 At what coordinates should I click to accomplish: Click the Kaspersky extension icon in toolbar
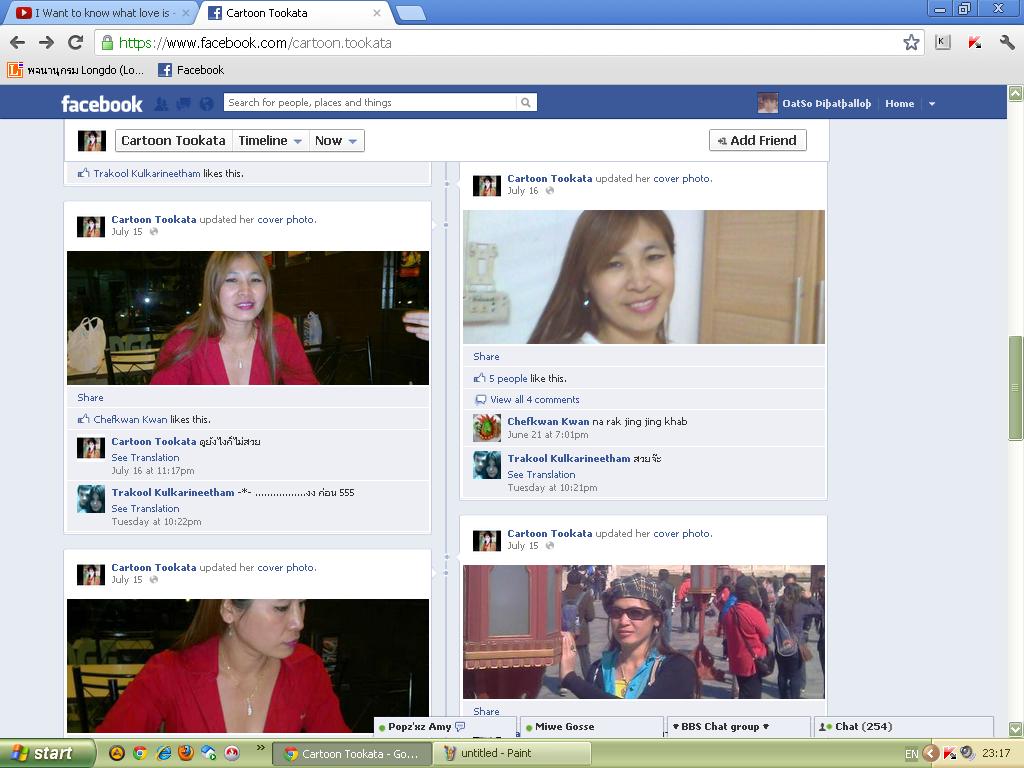974,42
